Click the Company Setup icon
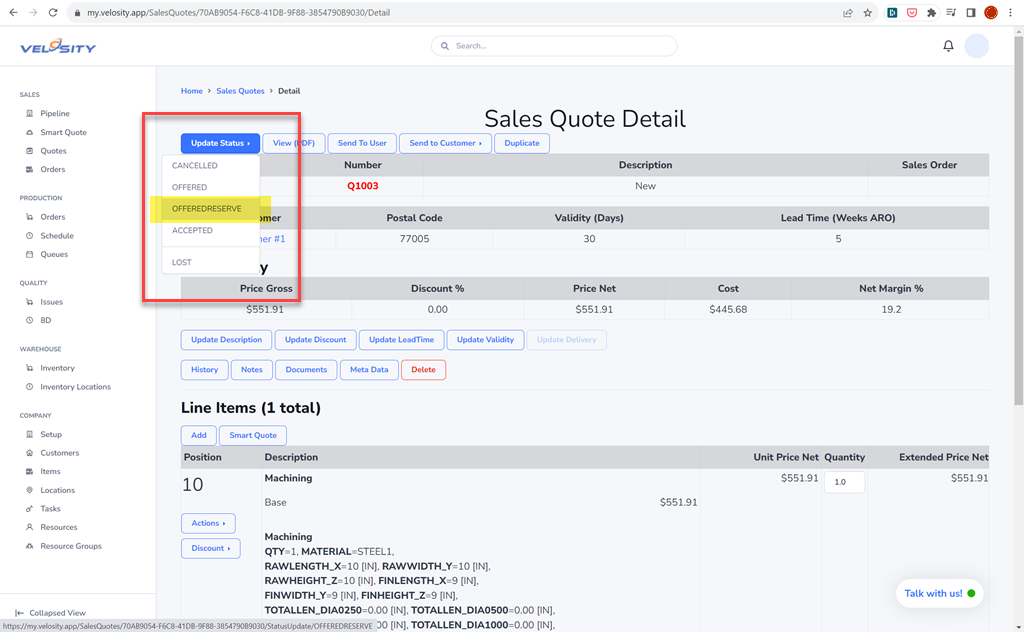 (30, 435)
